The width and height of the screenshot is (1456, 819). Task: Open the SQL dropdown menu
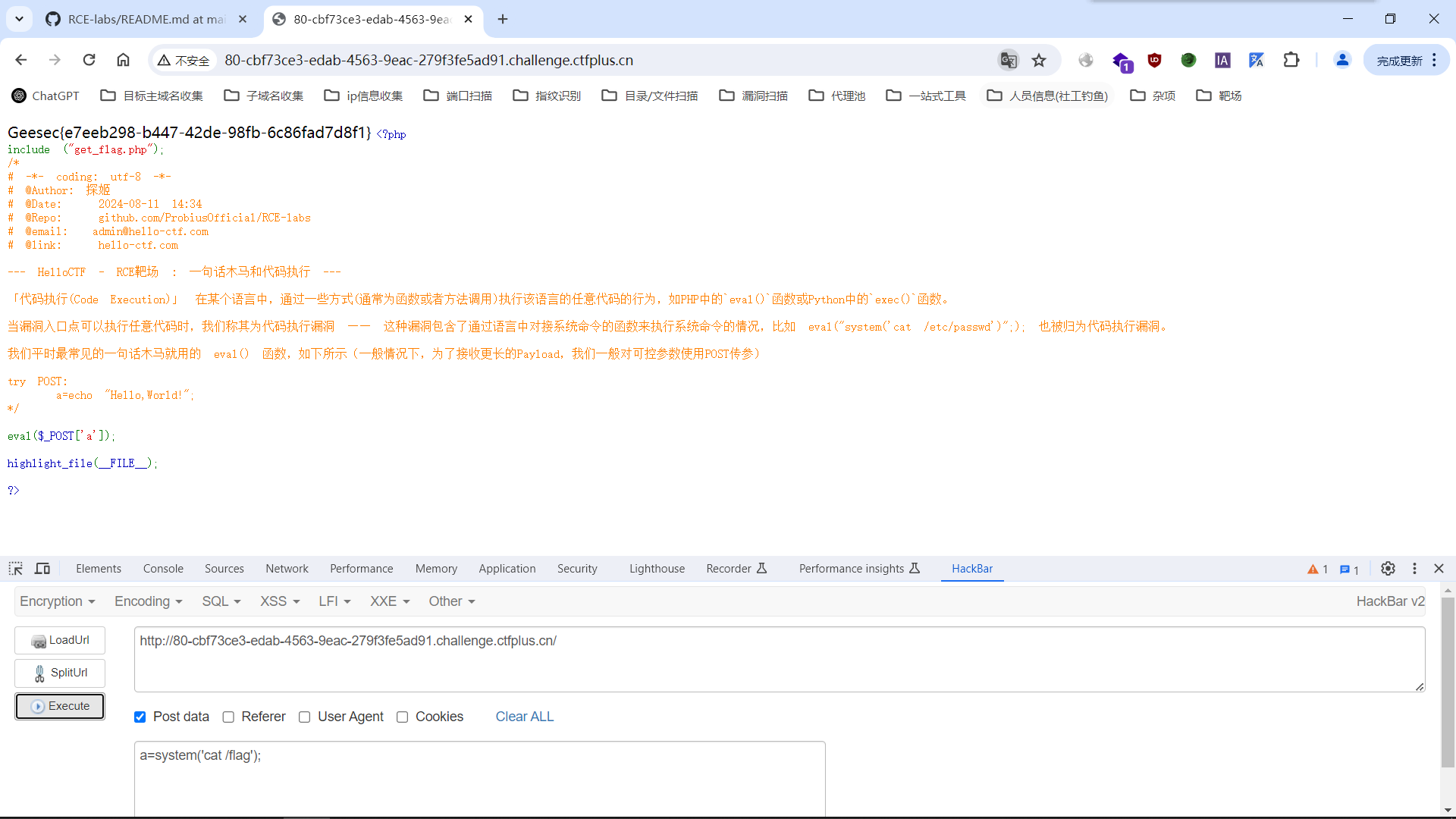[221, 601]
